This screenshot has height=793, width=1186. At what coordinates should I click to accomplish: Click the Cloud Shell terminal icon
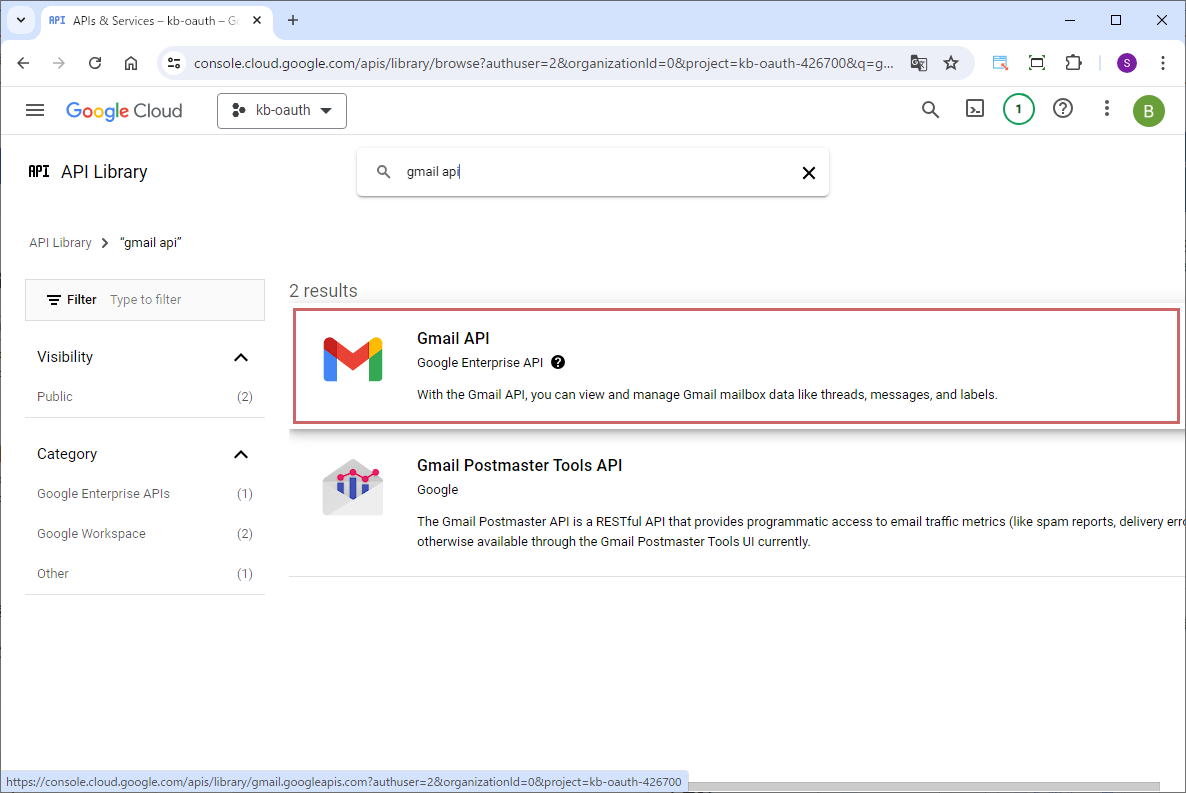click(x=974, y=110)
